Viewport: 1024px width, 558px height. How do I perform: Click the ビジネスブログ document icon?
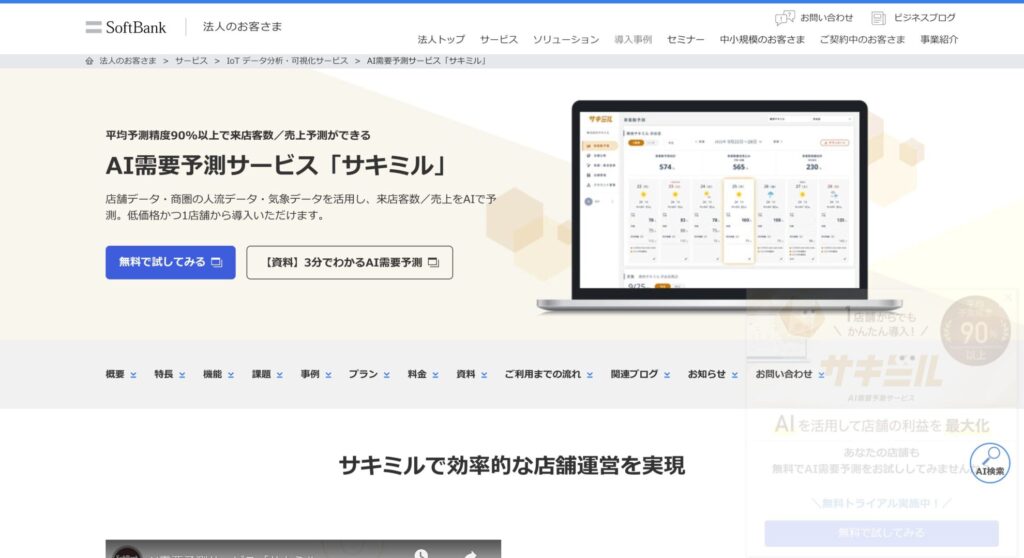878,18
